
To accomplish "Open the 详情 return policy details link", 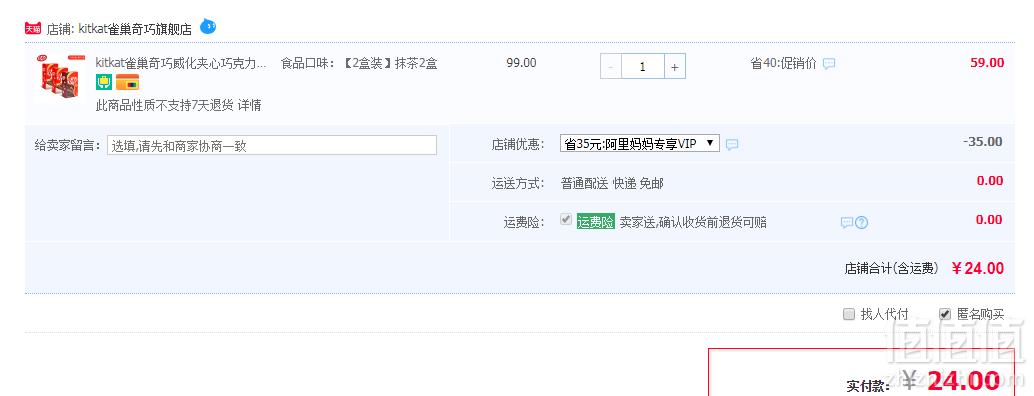I will point(249,105).
